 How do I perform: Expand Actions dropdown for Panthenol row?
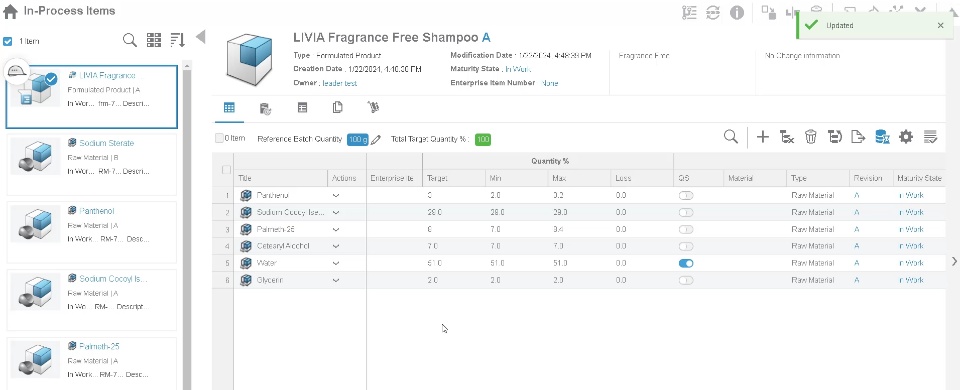click(336, 196)
